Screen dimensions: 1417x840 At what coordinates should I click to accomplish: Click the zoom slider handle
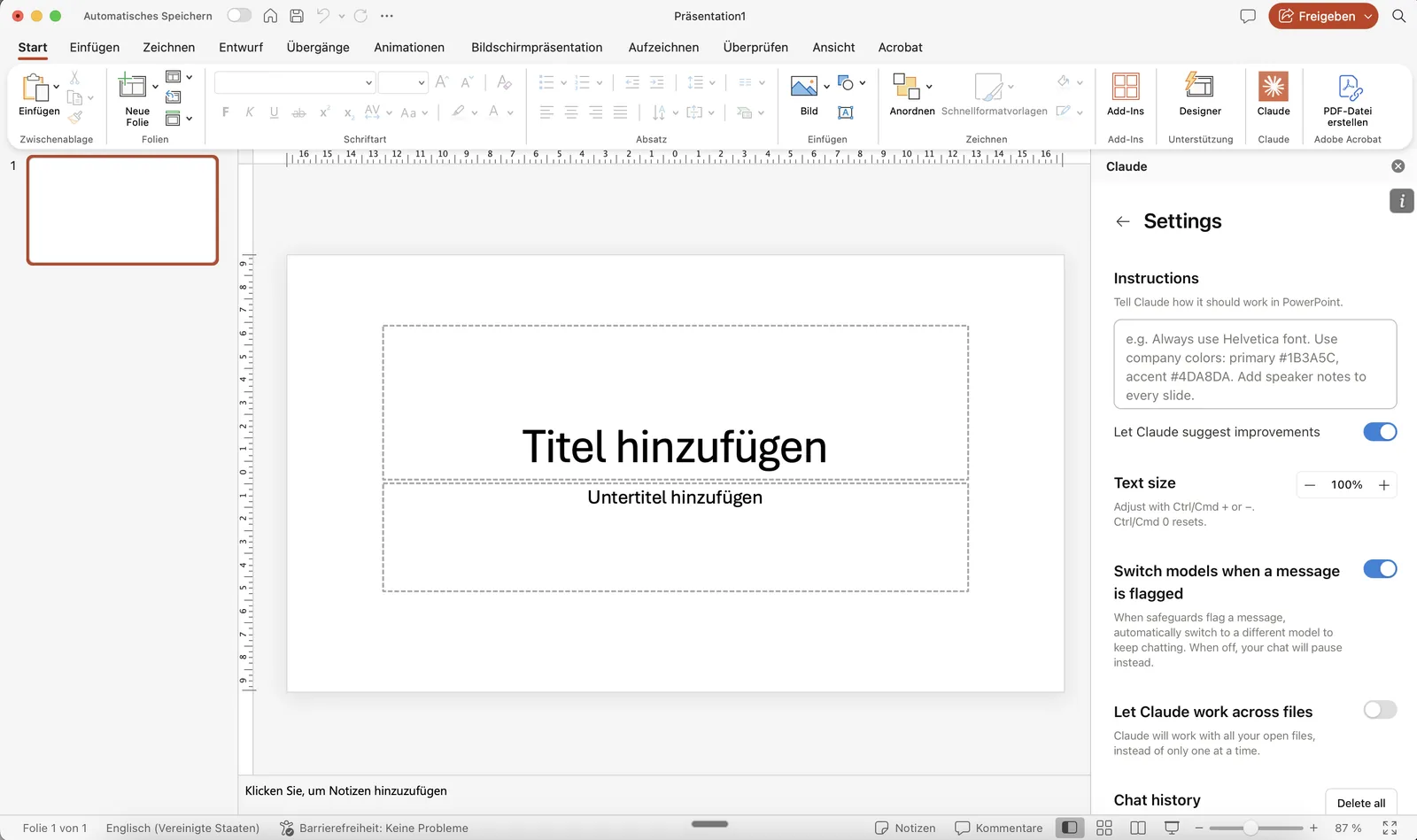[1250, 828]
